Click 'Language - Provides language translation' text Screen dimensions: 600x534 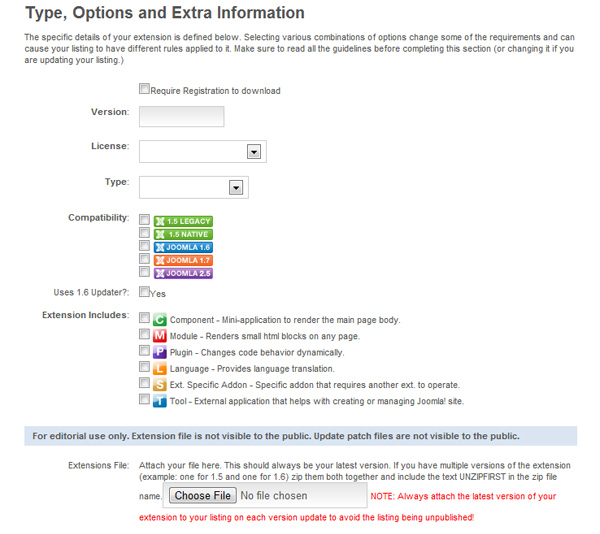click(x=252, y=369)
